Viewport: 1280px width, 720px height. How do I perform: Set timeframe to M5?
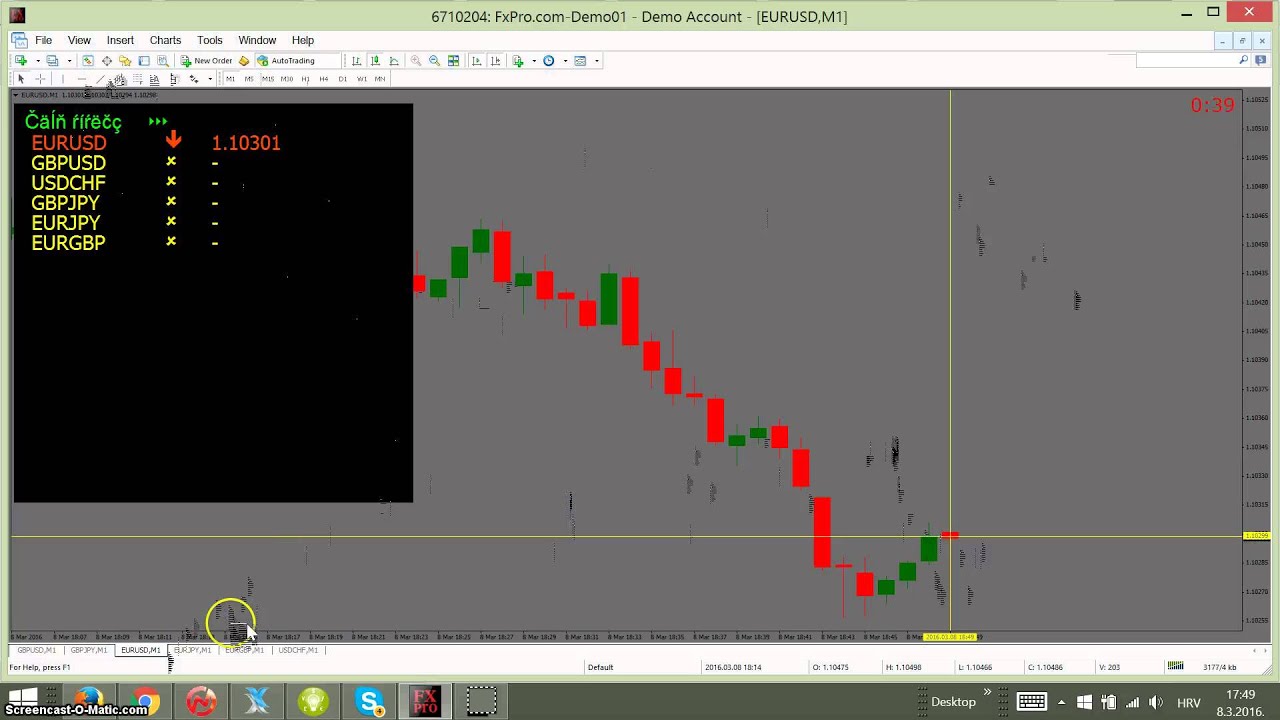click(249, 79)
